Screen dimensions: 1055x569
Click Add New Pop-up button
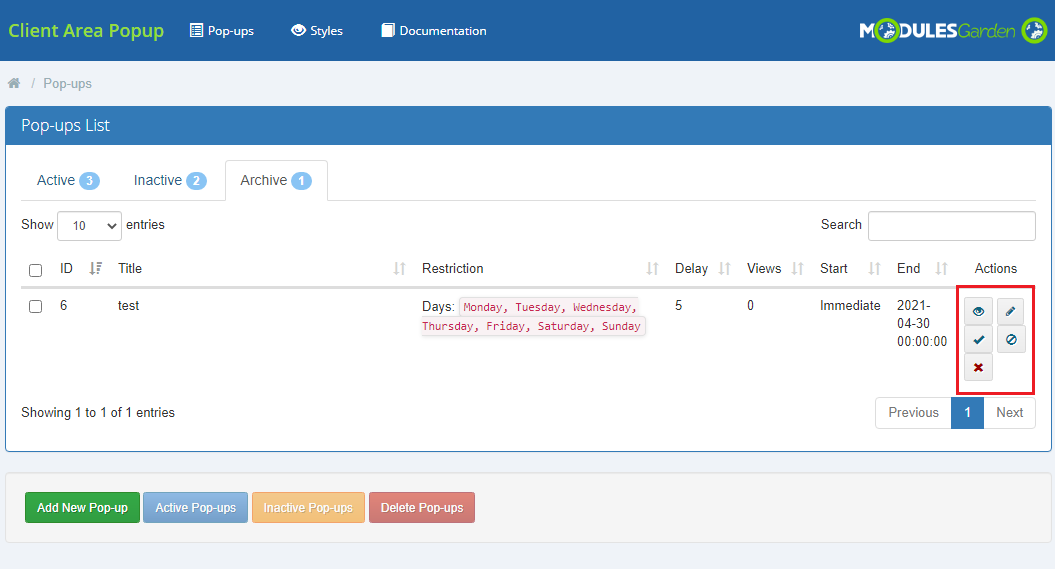[x=82, y=508]
